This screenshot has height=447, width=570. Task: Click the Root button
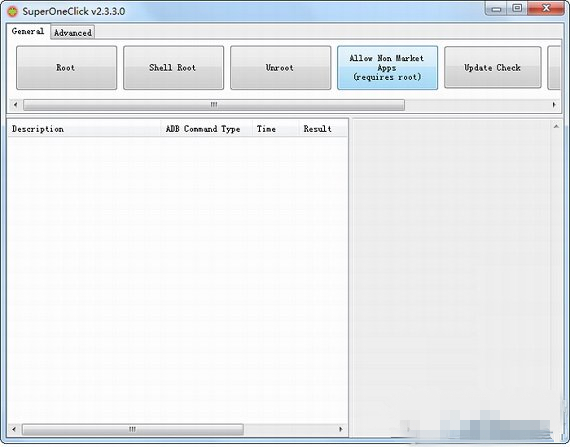coord(67,68)
